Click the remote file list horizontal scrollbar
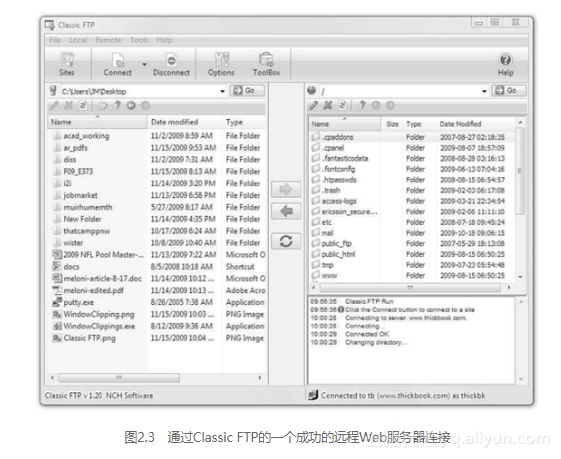The image size is (561, 459). point(411,287)
